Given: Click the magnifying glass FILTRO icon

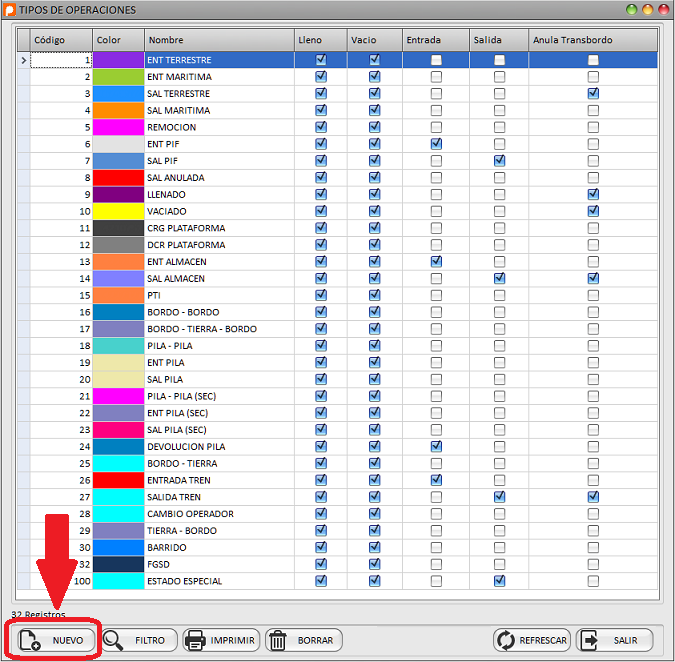Looking at the screenshot, I should click(113, 640).
